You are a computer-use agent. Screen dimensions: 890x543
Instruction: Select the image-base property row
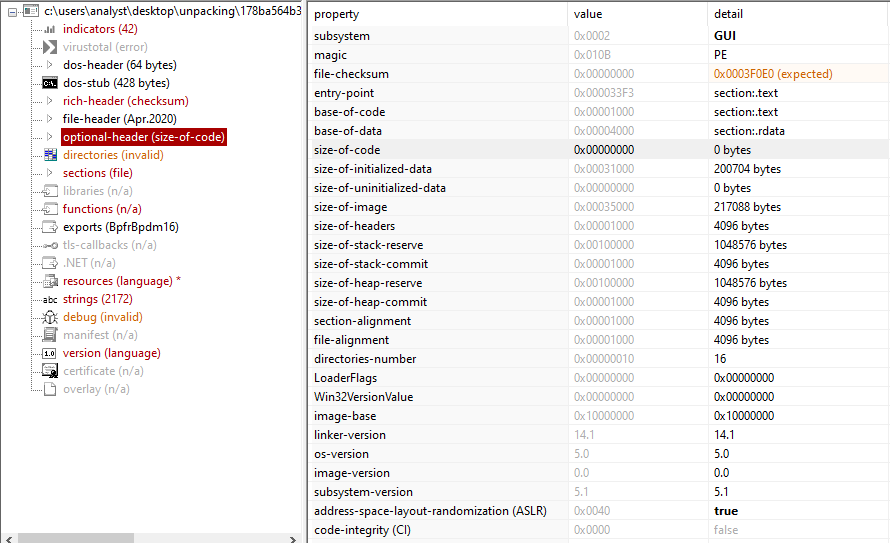point(599,416)
